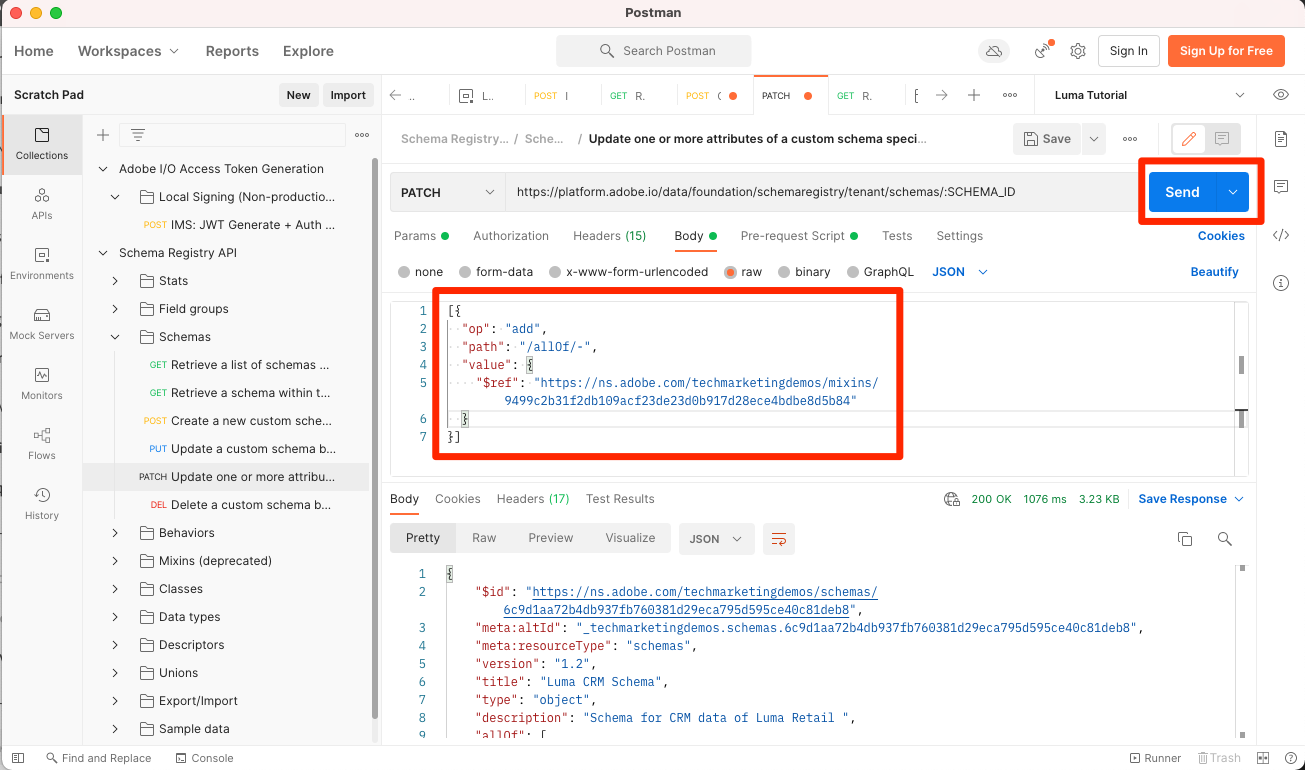Switch to the Raw response view tab

tap(484, 538)
